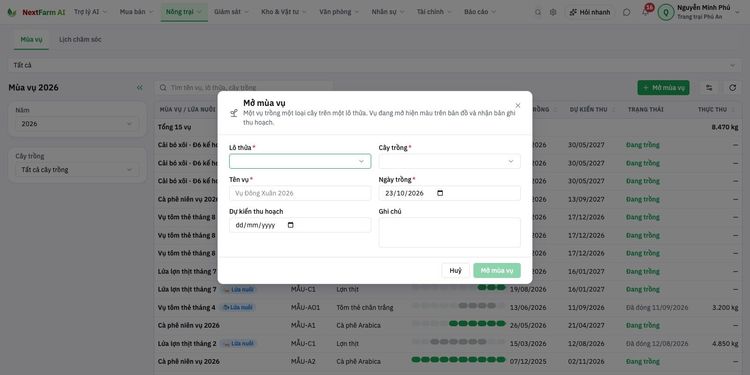750x375 pixels.
Task: Click the Lứa lợn thịt tháng 2 row name
Action: pos(187,344)
